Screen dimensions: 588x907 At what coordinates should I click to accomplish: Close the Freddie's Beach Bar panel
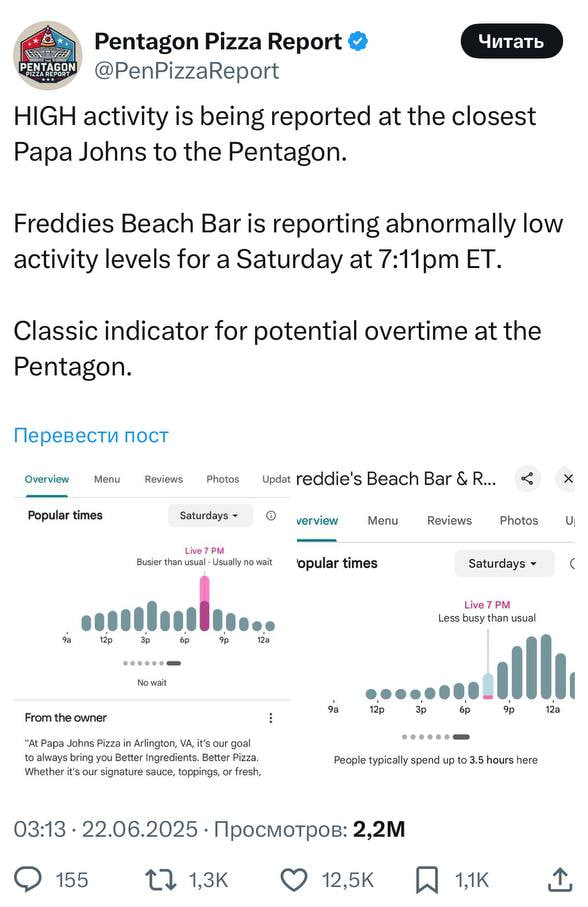[568, 478]
